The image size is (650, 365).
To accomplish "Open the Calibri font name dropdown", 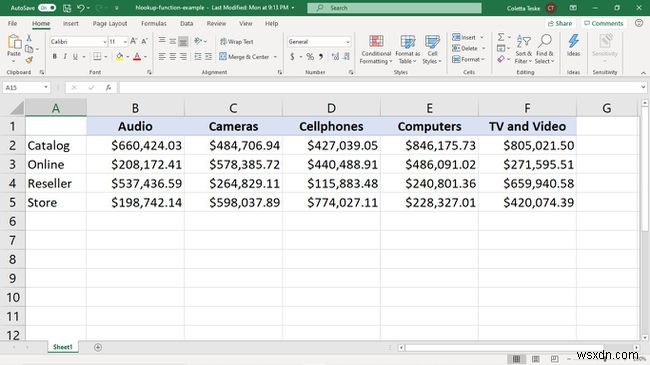I will [x=104, y=41].
